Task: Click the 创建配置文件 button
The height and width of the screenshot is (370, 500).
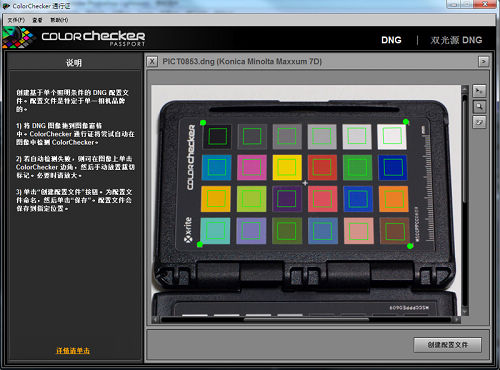Action: tap(447, 345)
